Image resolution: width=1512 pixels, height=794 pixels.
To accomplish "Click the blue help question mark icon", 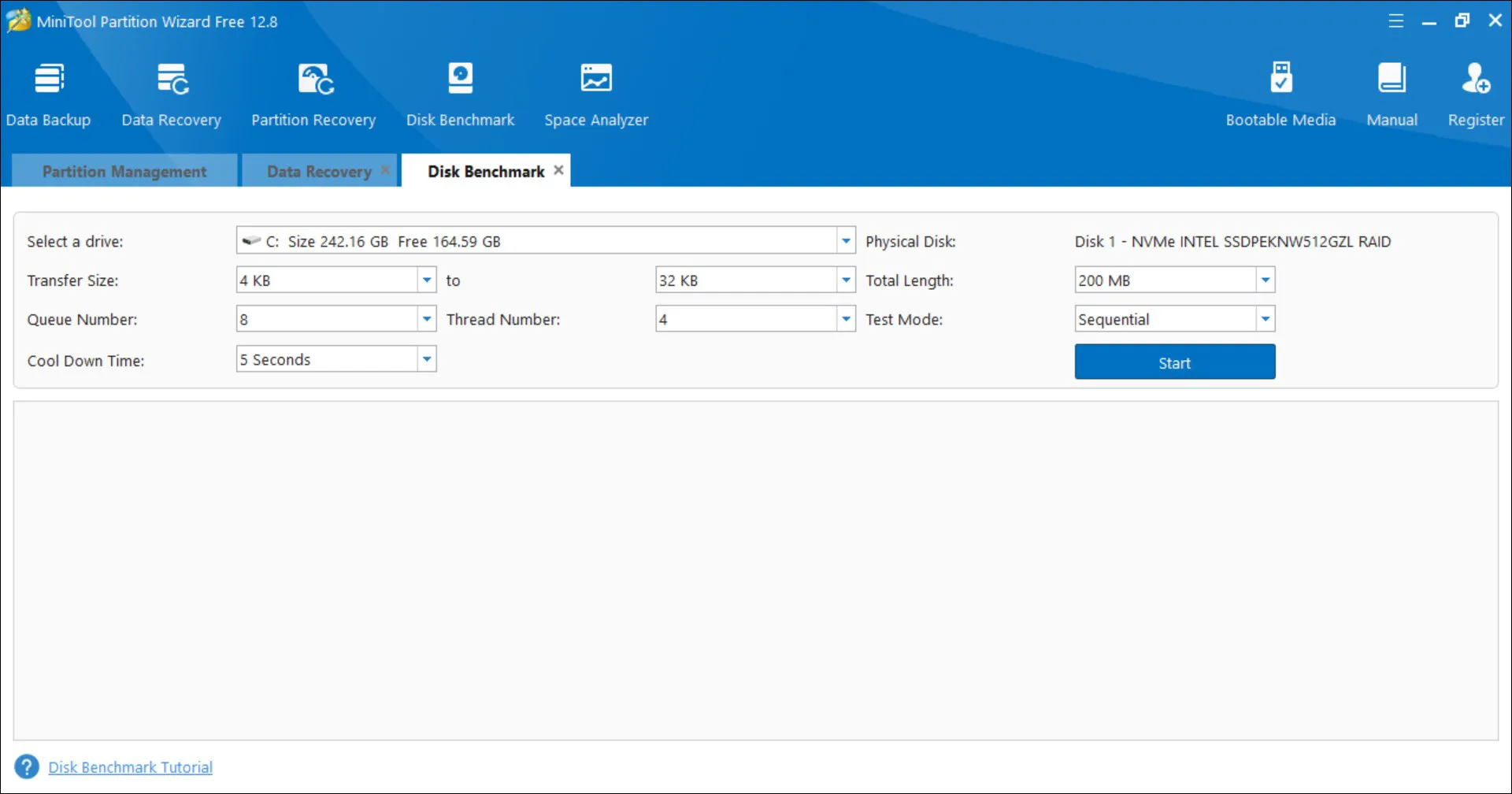I will (x=27, y=766).
